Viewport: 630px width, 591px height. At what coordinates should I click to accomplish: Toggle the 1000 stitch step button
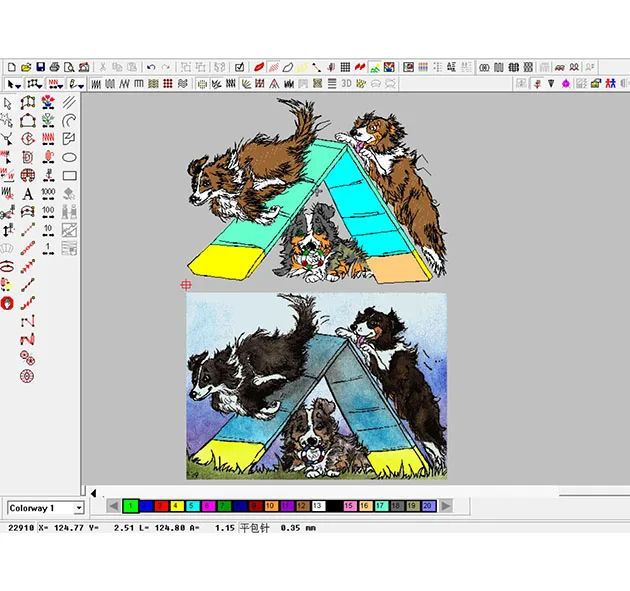click(48, 193)
